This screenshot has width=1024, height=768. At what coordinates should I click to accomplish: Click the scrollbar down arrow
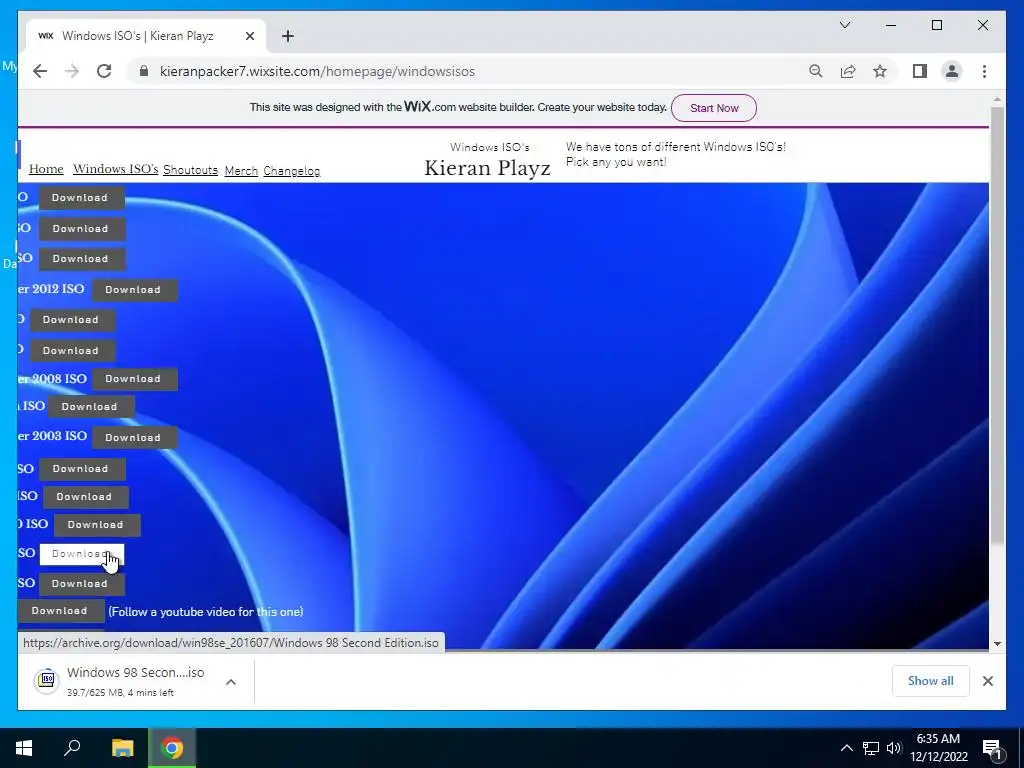(x=997, y=643)
